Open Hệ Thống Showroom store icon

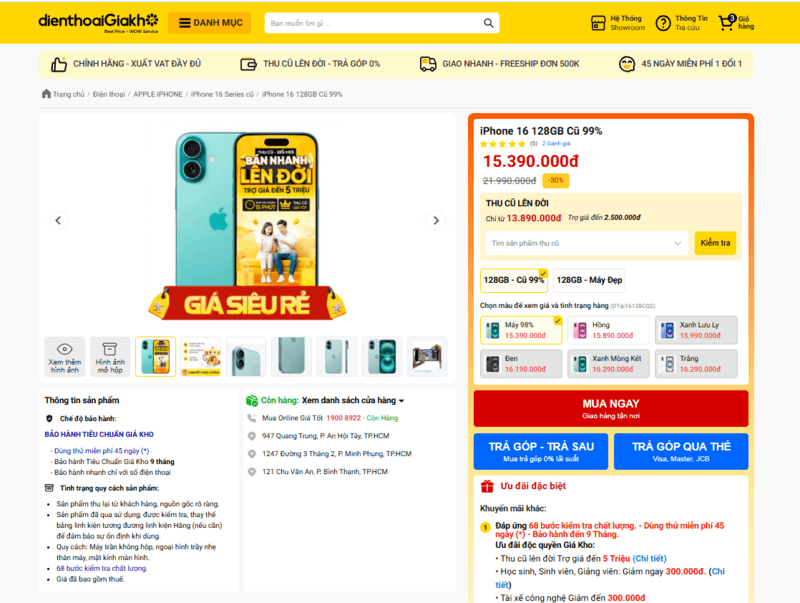pyautogui.click(x=598, y=23)
